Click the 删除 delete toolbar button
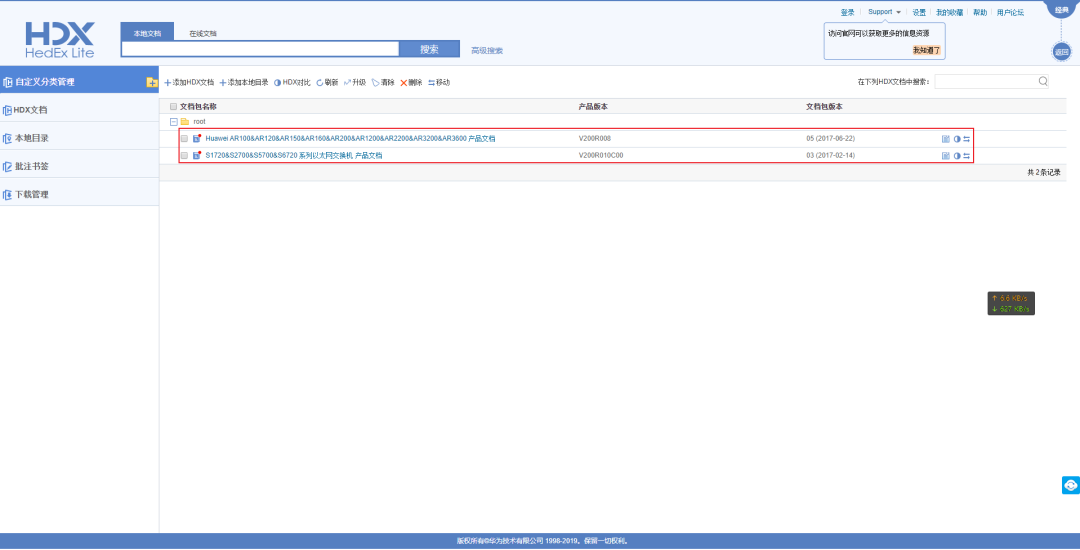The image size is (1080, 550). coord(411,83)
